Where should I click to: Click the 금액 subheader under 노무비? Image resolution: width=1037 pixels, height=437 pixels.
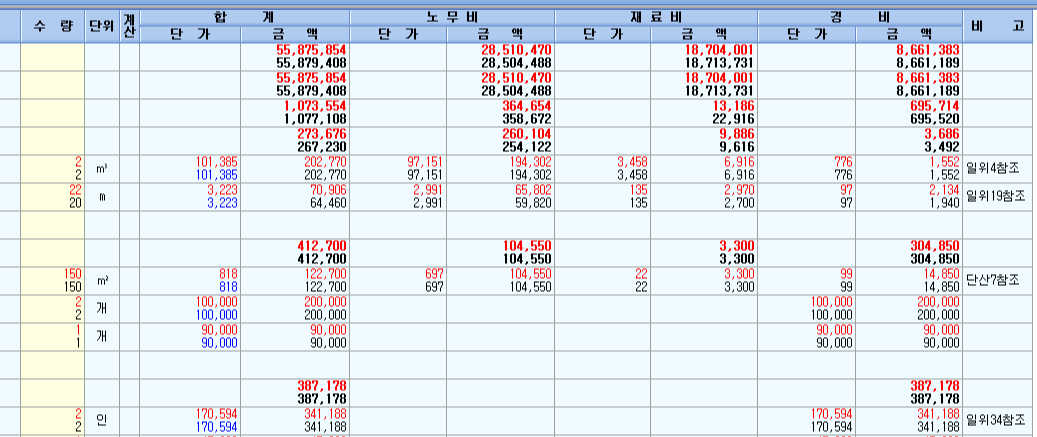[501, 35]
